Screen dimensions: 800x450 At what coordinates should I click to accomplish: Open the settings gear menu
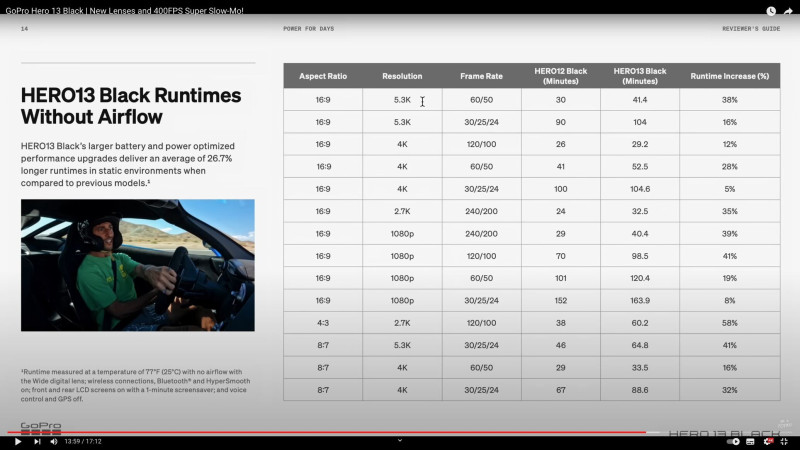pyautogui.click(x=768, y=441)
